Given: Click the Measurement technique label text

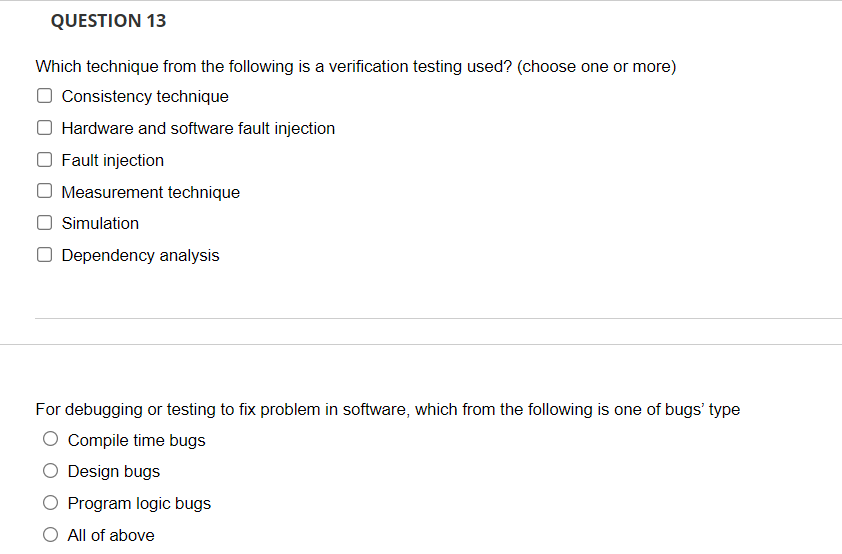Looking at the screenshot, I should click(151, 192).
